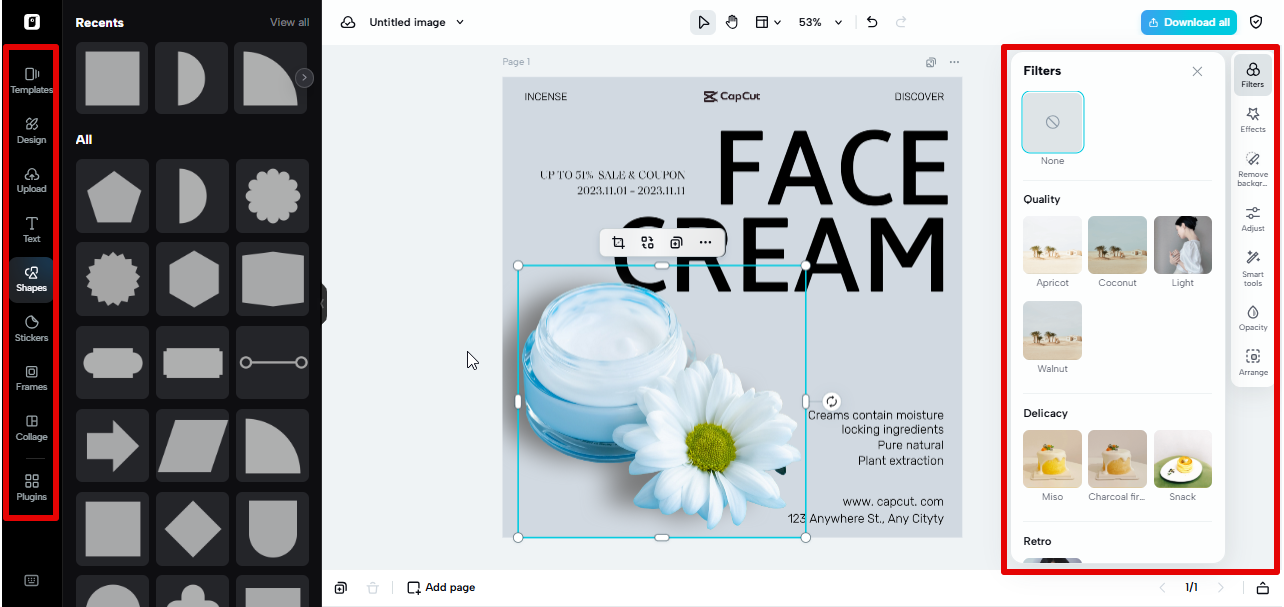1284x607 pixels.
Task: Select the None filter thumbnail
Action: coord(1052,122)
